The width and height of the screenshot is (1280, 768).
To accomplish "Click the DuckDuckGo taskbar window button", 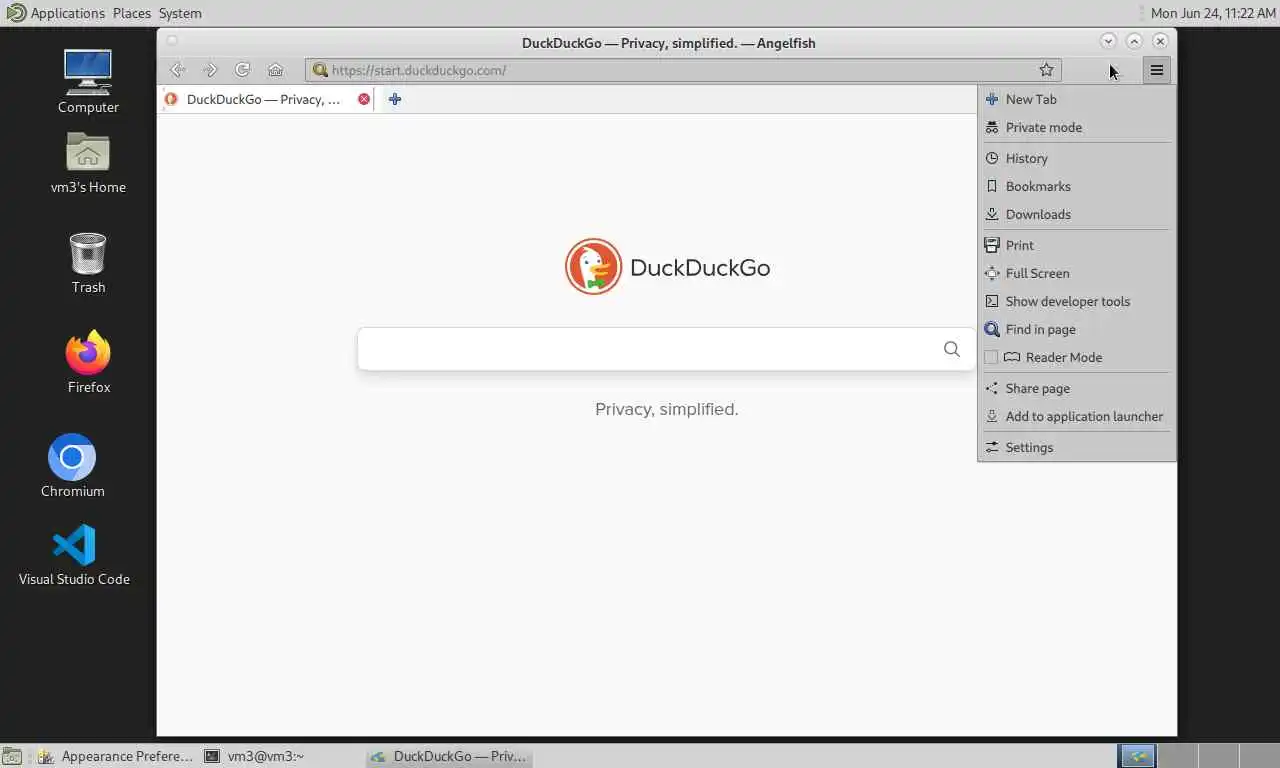I will [x=449, y=756].
